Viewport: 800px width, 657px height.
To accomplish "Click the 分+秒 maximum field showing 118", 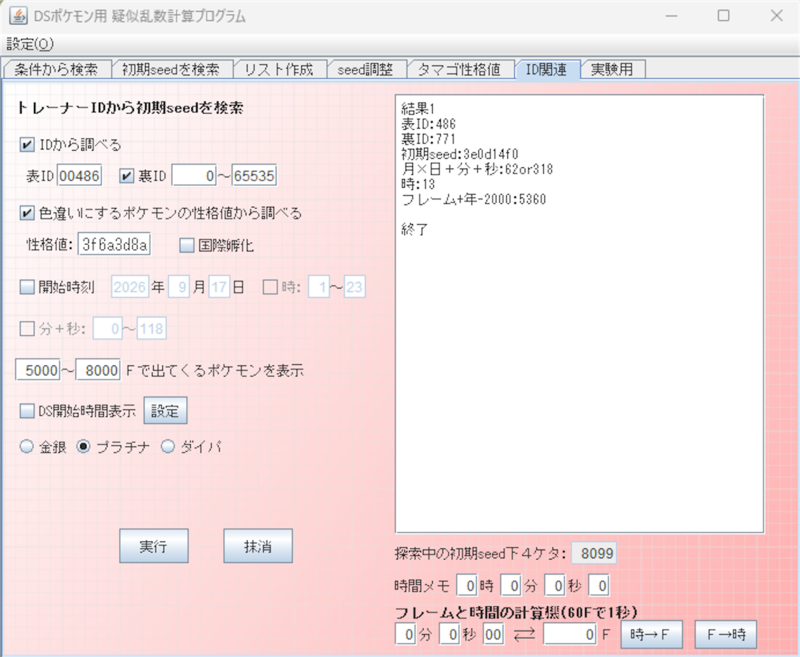I will click(x=151, y=328).
